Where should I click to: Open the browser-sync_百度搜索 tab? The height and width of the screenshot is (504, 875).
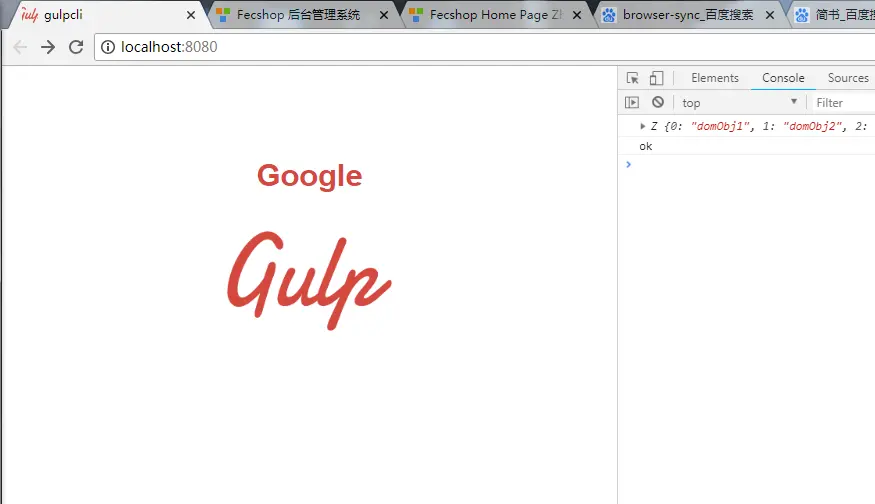[688, 15]
